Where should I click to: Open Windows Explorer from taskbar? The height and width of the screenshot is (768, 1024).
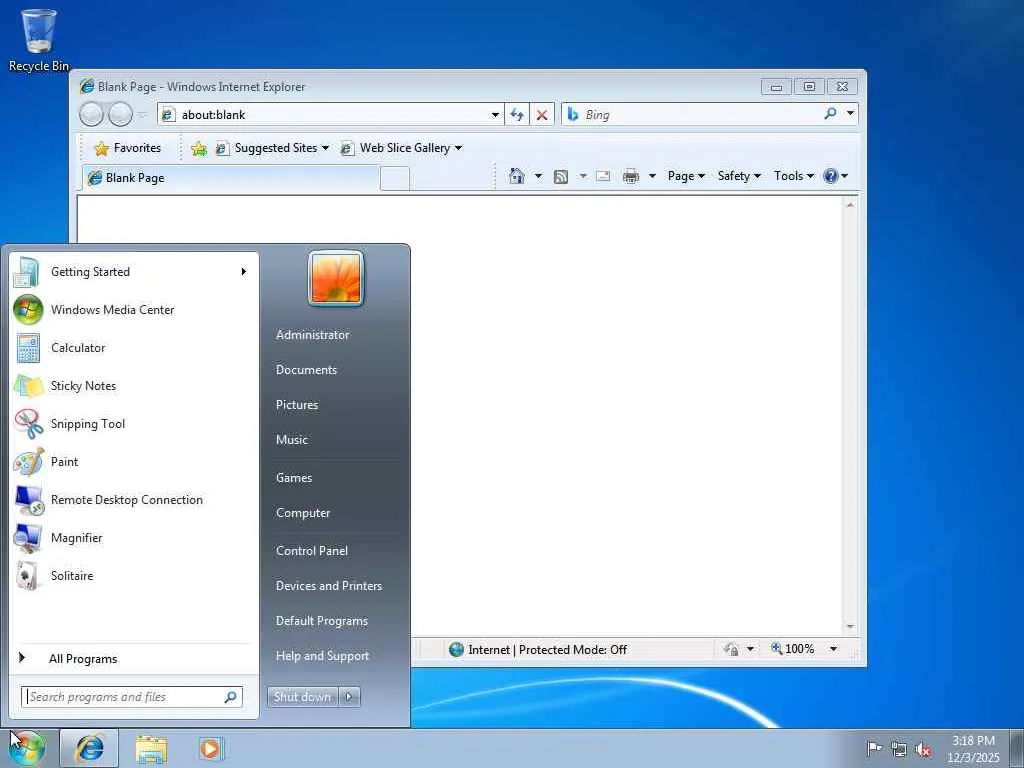pos(152,748)
